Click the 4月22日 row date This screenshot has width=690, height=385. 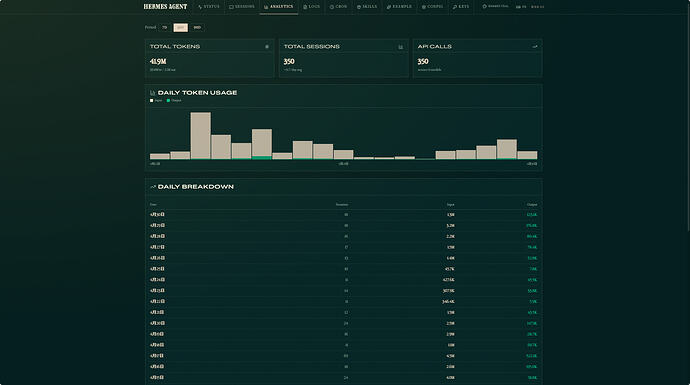click(157, 302)
